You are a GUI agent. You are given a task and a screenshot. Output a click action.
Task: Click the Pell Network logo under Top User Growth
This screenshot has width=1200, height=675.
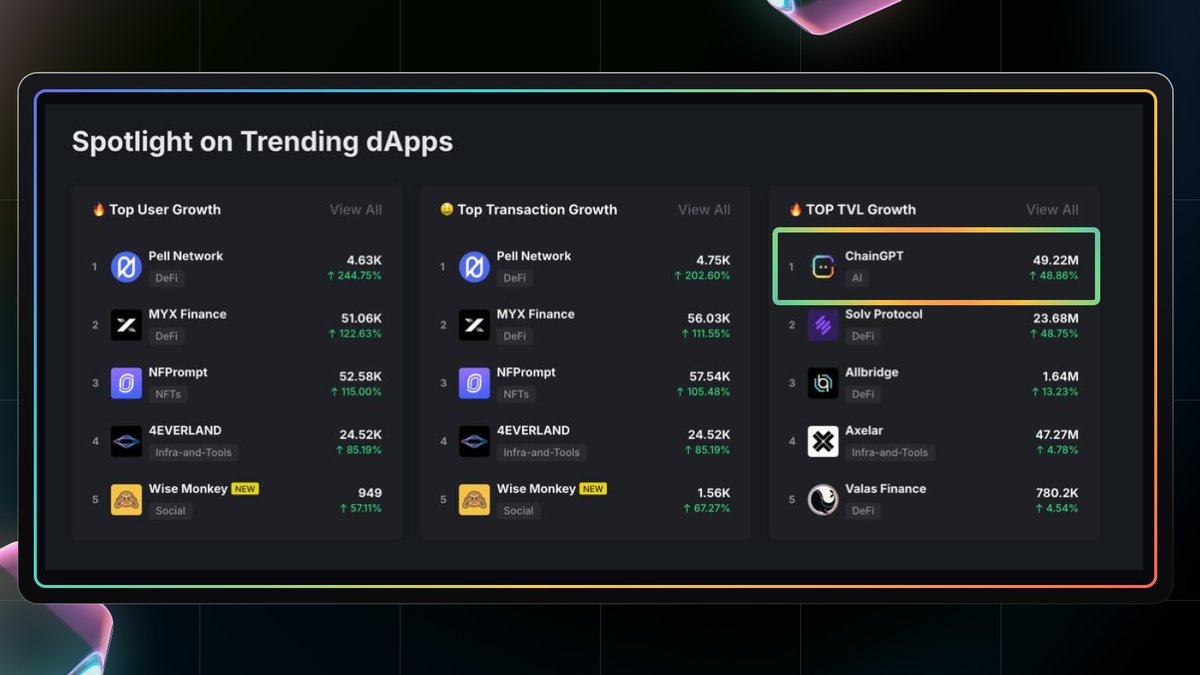(127, 267)
